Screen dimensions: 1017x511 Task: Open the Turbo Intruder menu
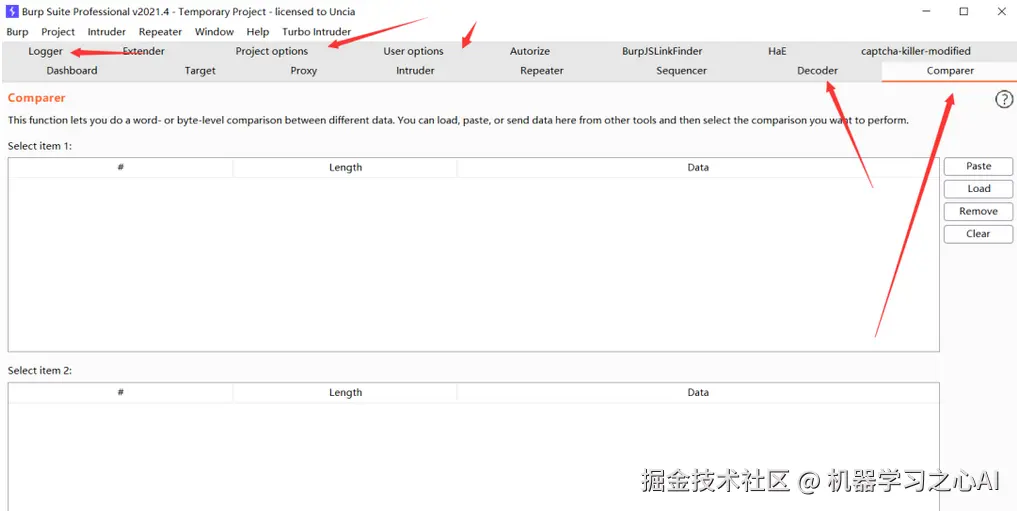317,32
